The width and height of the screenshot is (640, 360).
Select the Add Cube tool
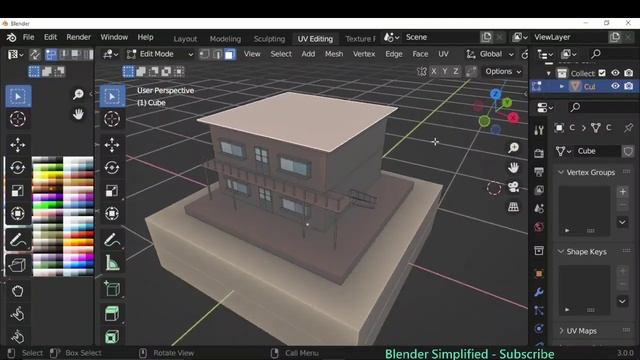point(112,289)
